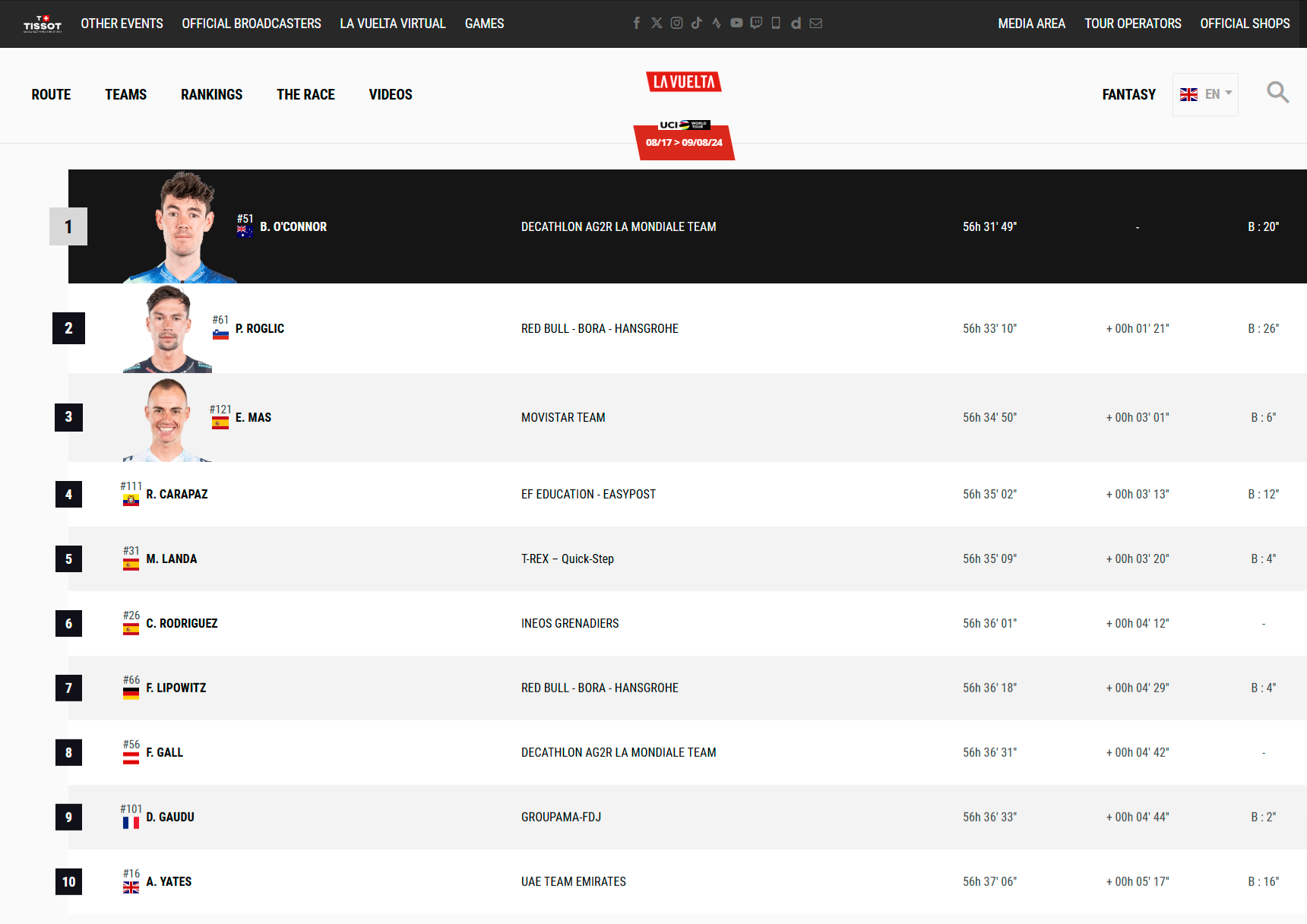Click the Tissot logo

click(x=43, y=24)
